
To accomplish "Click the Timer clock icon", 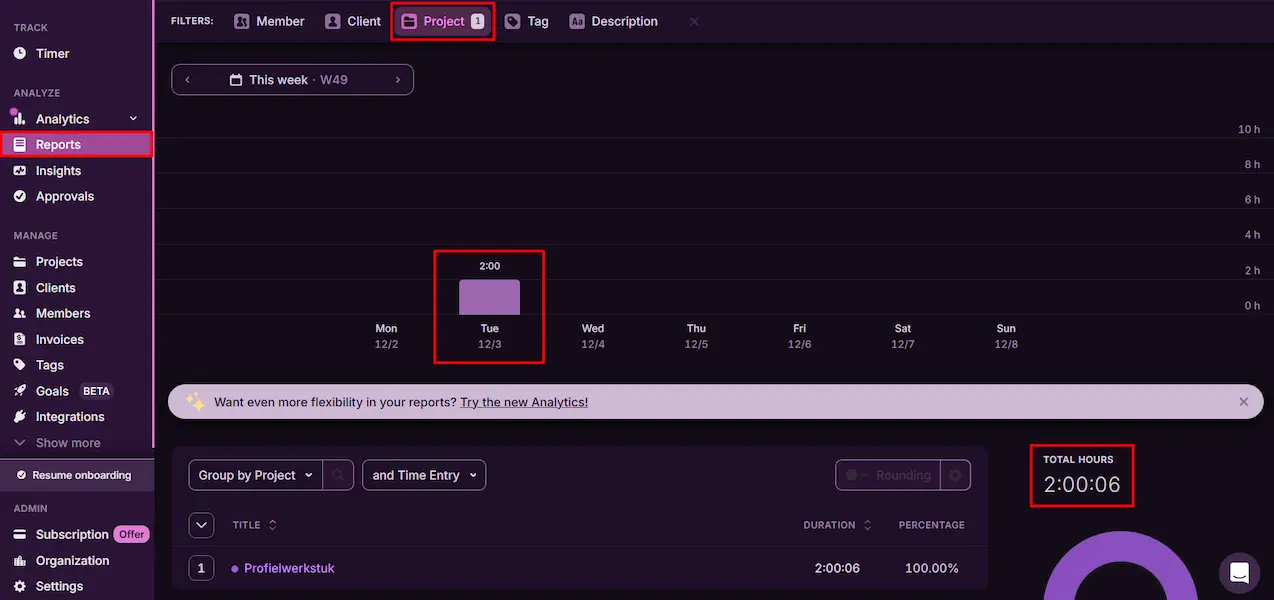I will click(20, 53).
